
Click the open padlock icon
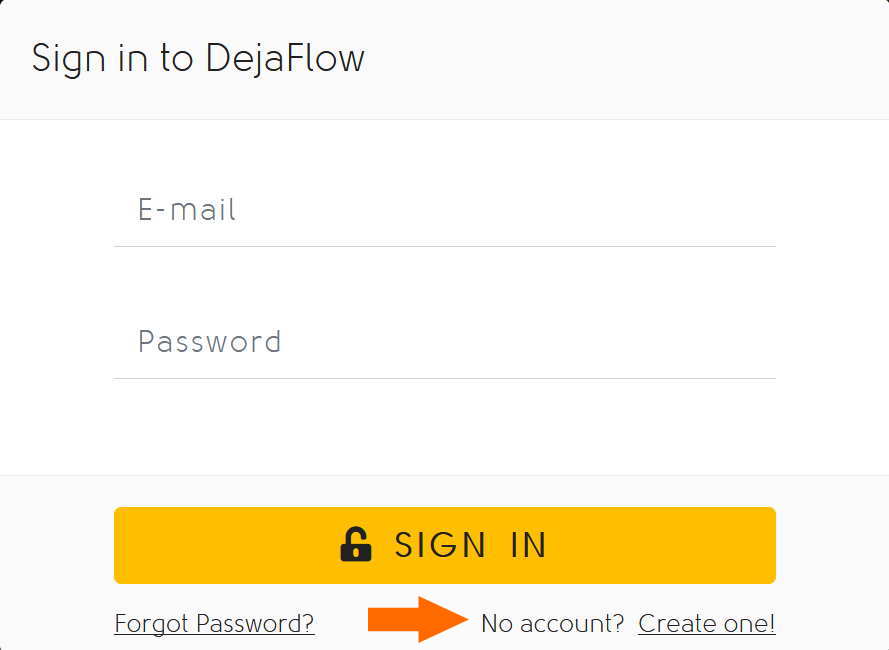tap(356, 545)
